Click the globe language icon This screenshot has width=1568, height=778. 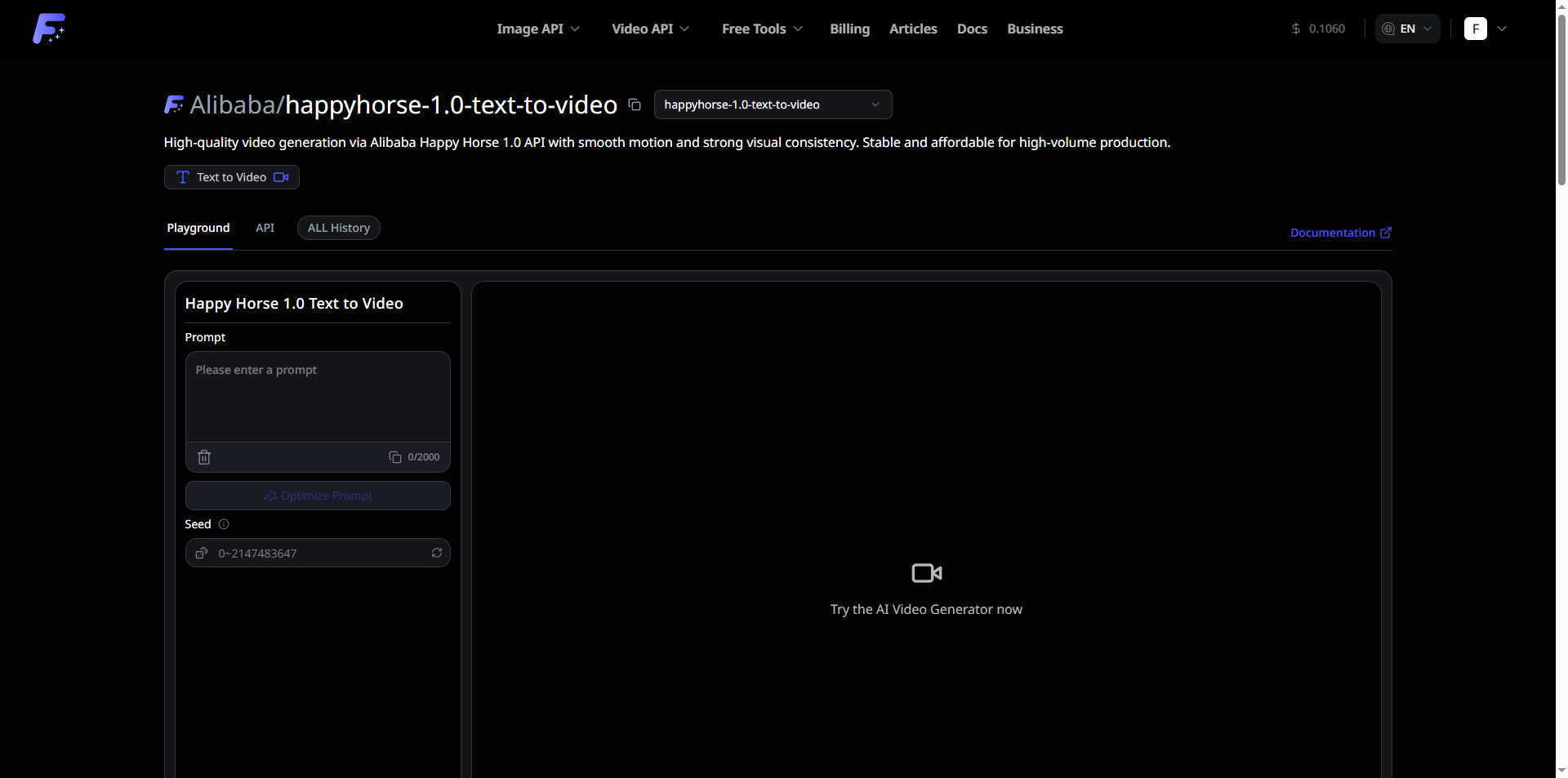1388,29
